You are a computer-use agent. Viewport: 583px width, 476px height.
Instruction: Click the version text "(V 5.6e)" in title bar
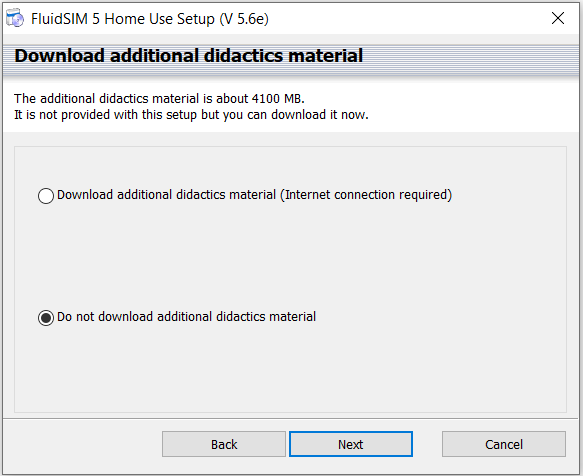click(244, 19)
